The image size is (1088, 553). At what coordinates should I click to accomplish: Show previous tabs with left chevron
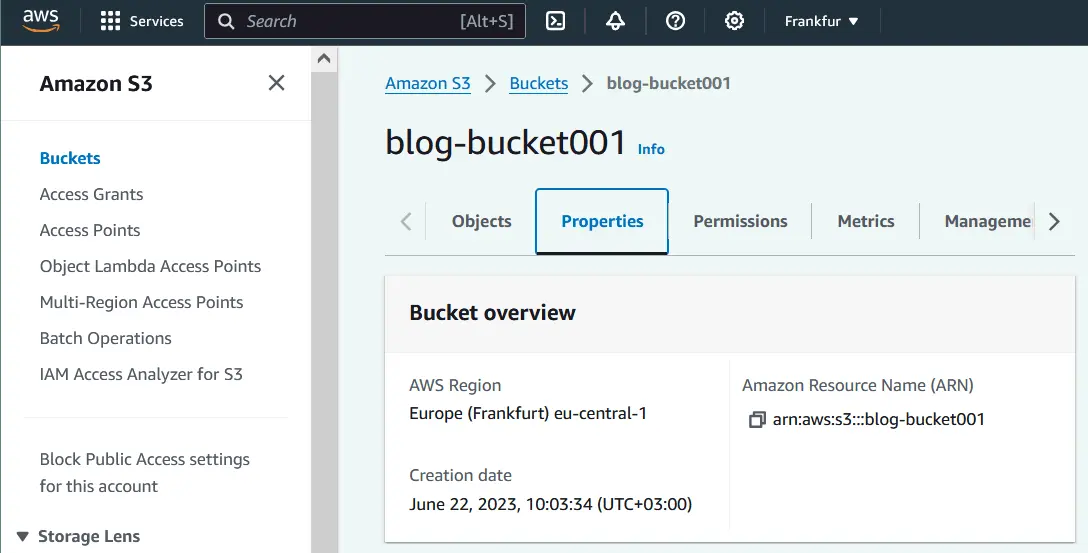tap(406, 221)
